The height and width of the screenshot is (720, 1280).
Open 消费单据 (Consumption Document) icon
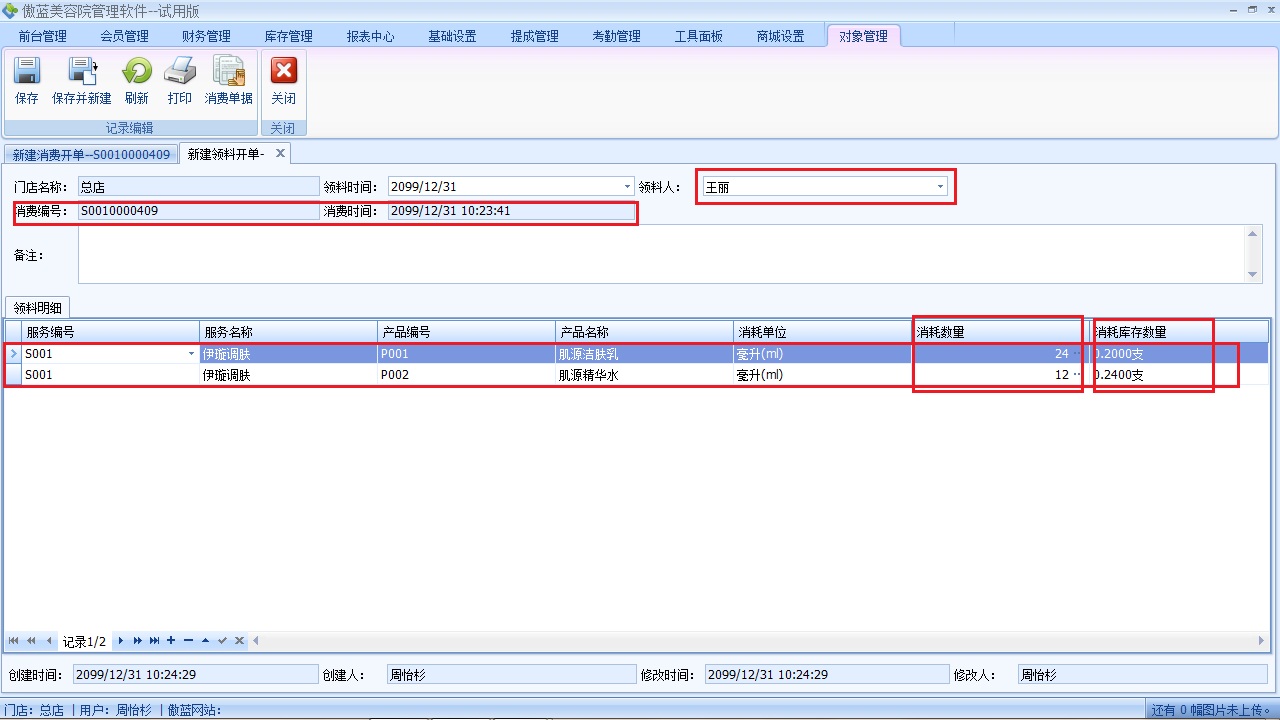coord(229,80)
